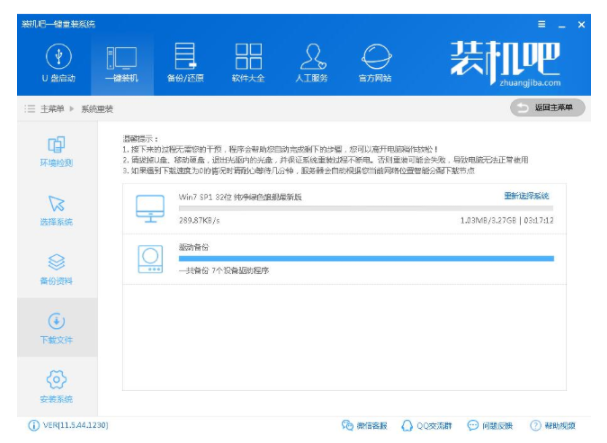
Task: Go to the 备份资料 backup data step
Action: coord(57,270)
